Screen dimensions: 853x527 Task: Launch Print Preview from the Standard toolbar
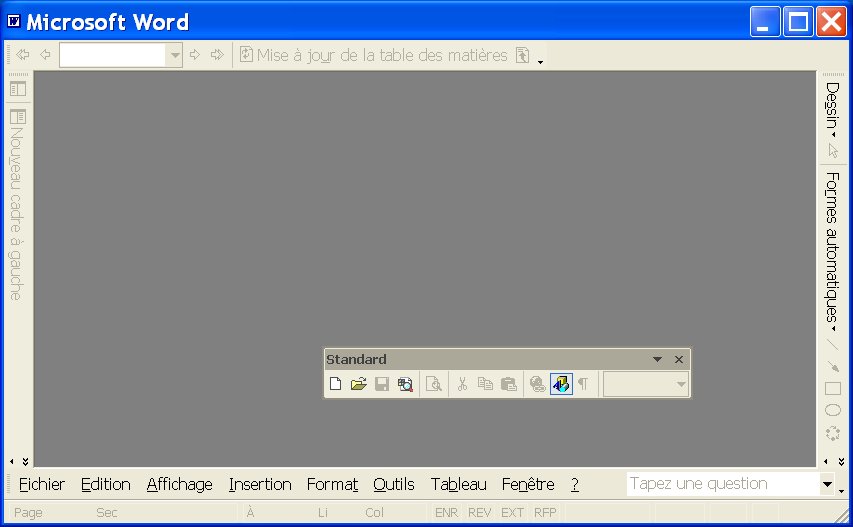click(x=434, y=384)
